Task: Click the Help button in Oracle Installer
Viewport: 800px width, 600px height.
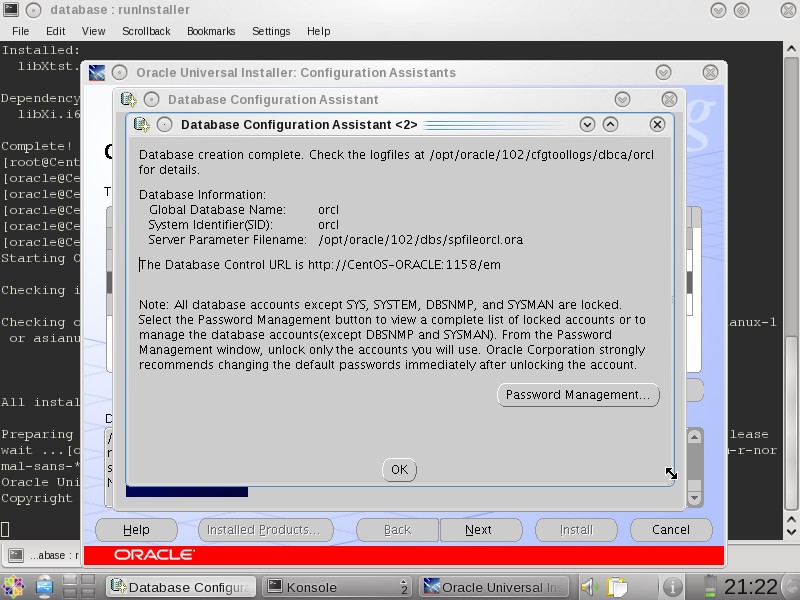Action: coord(136,530)
